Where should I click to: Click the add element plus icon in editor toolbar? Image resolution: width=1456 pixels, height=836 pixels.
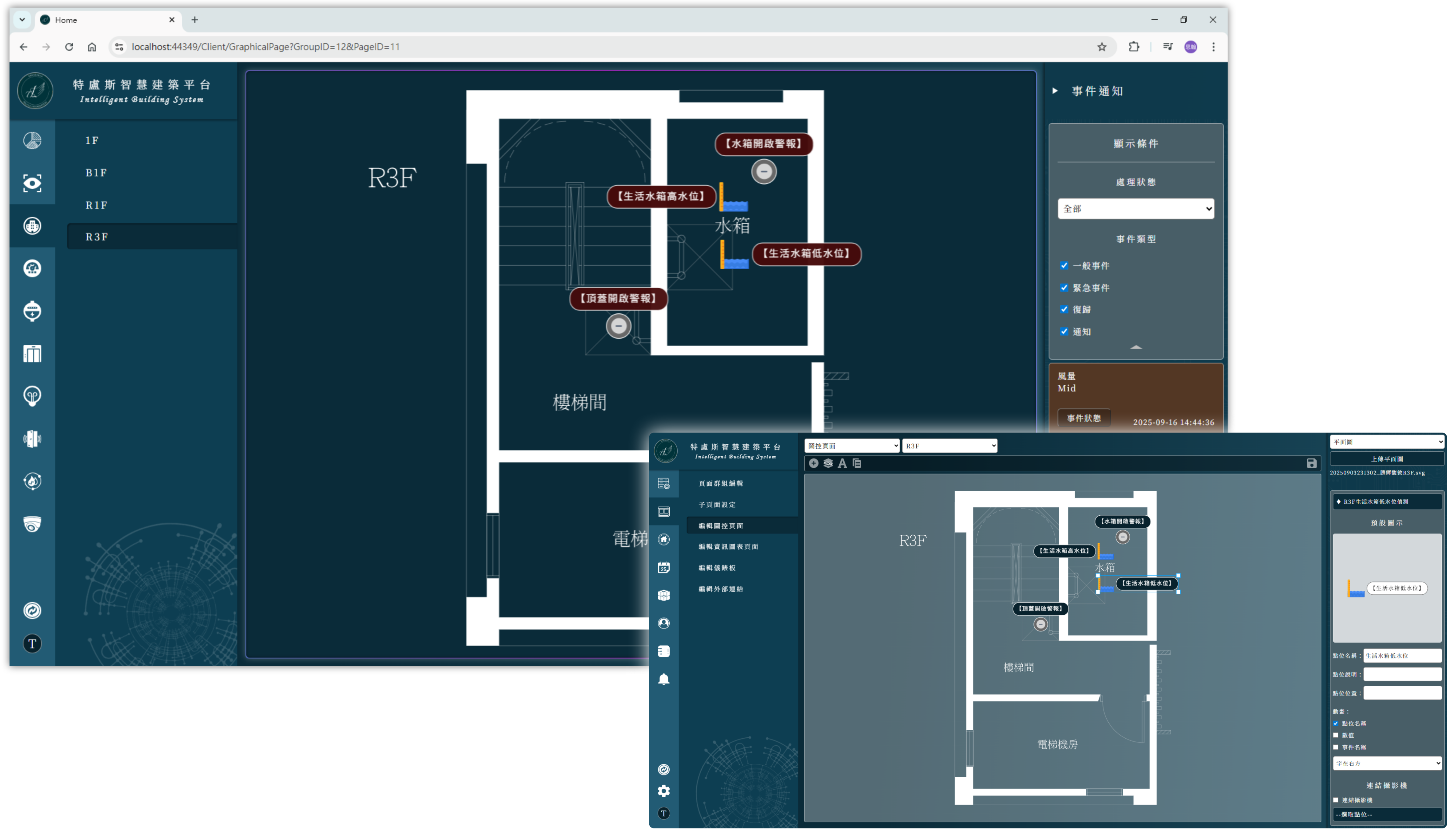pos(813,463)
